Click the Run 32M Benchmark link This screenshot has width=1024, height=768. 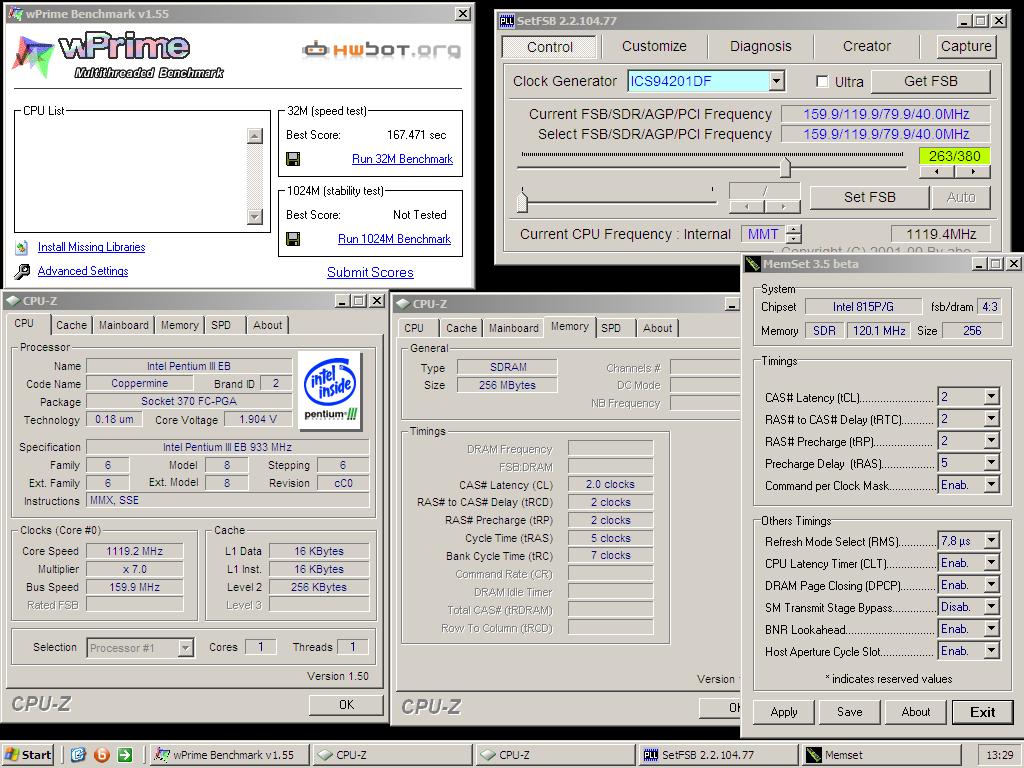402,159
